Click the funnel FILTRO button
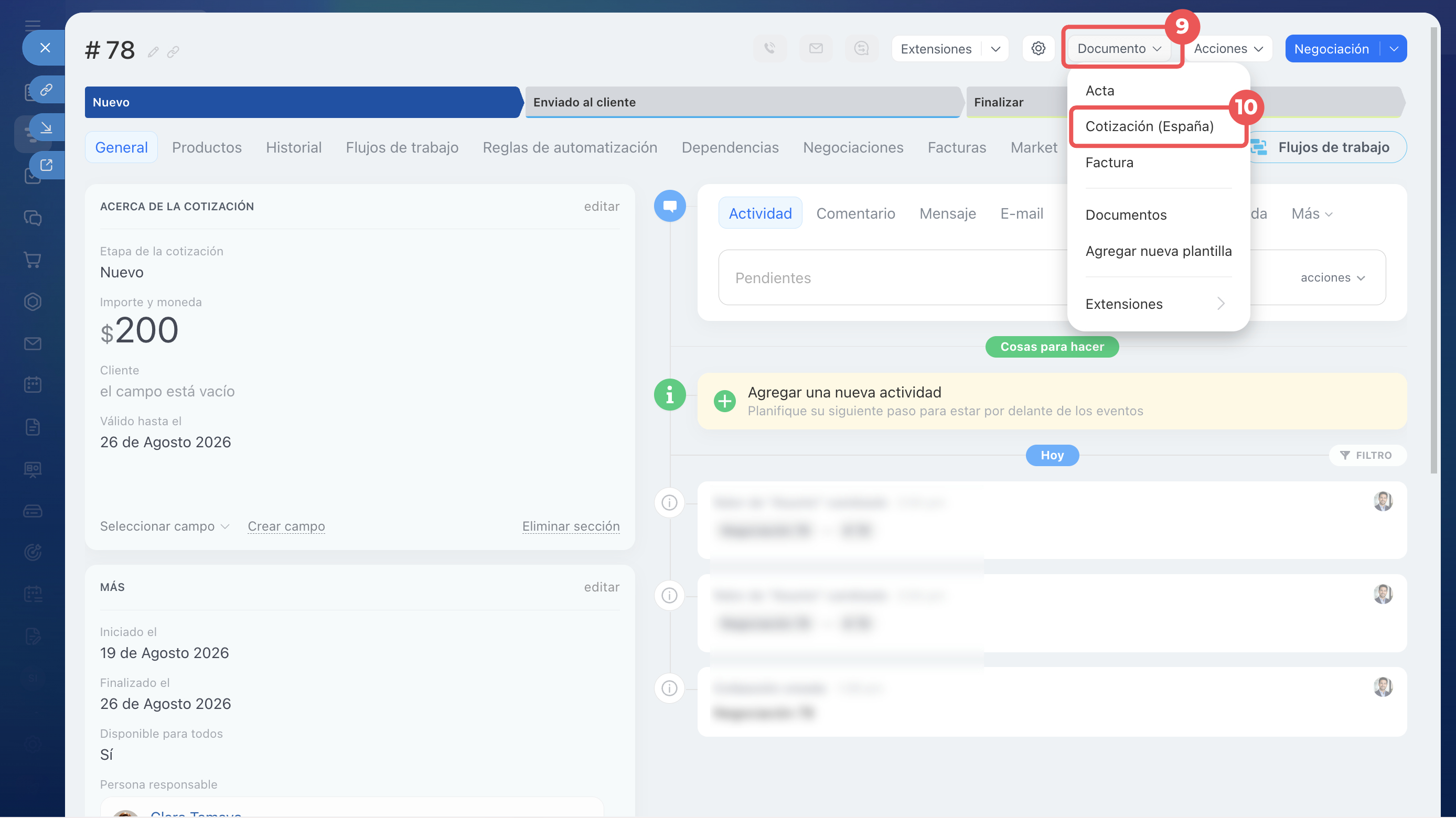This screenshot has width=1456, height=818. 1367,455
